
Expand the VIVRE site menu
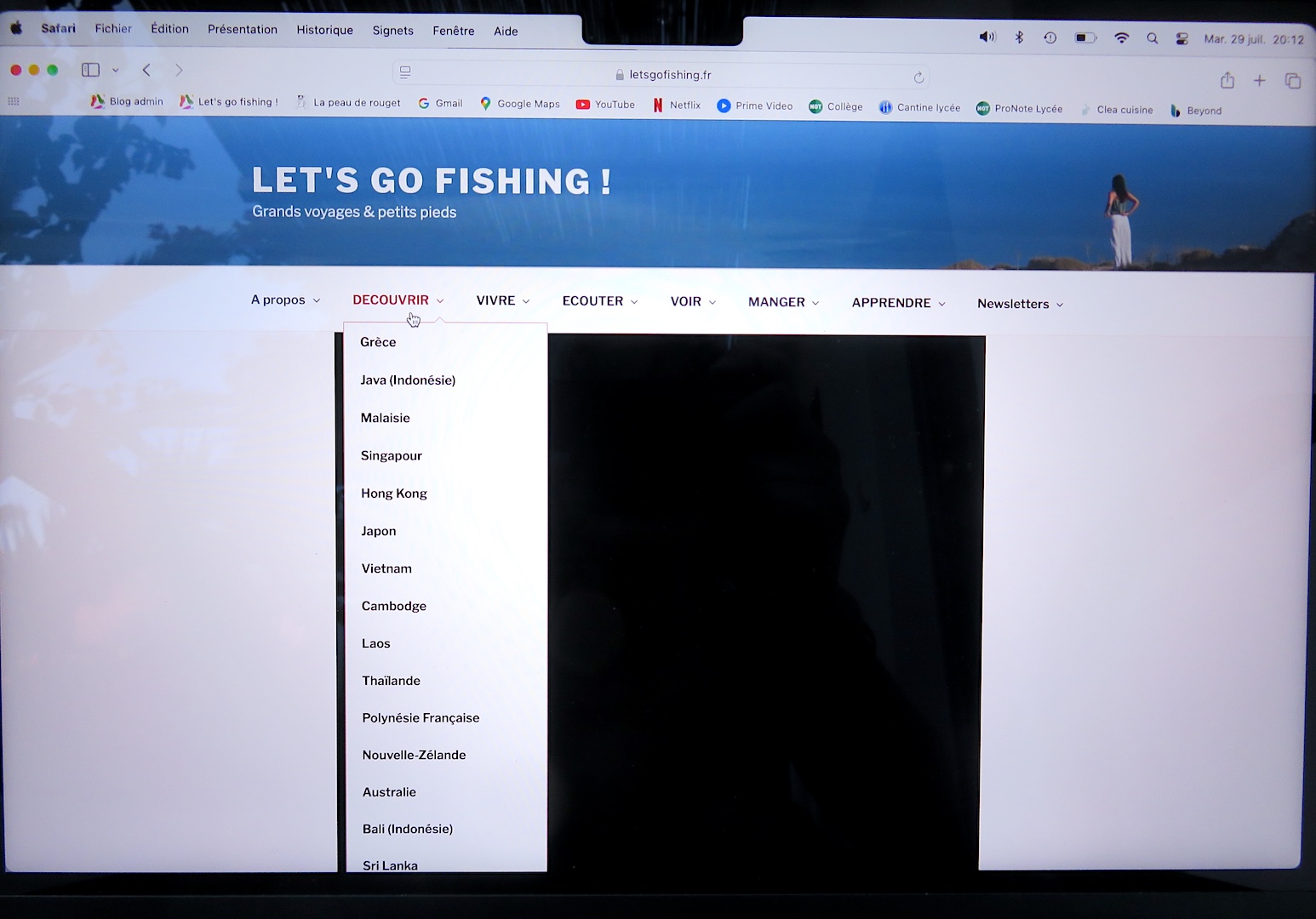click(x=503, y=300)
